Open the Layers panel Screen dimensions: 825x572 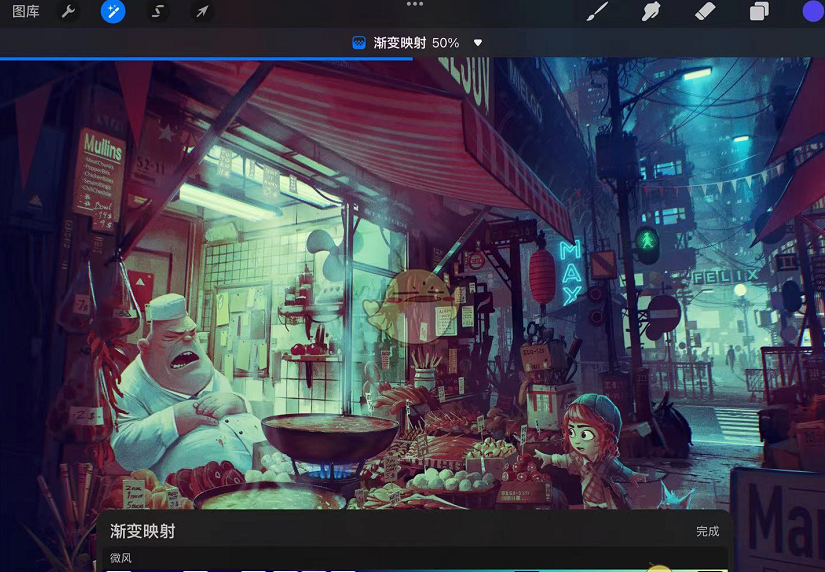[759, 11]
